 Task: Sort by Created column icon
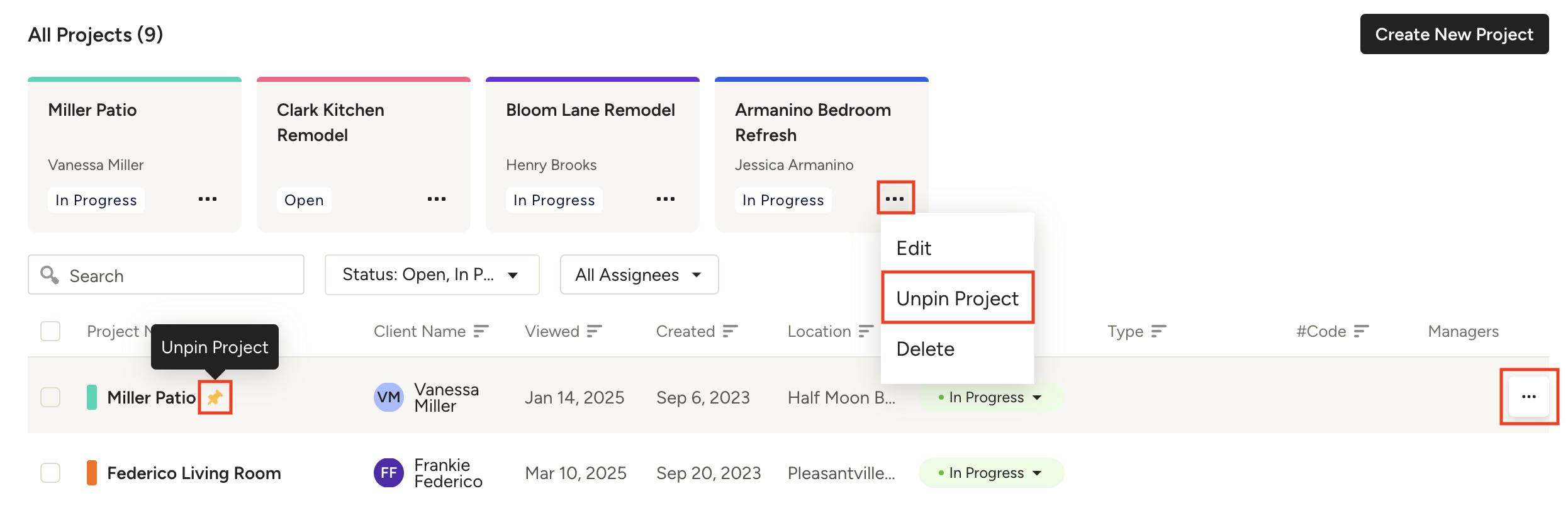click(x=730, y=331)
